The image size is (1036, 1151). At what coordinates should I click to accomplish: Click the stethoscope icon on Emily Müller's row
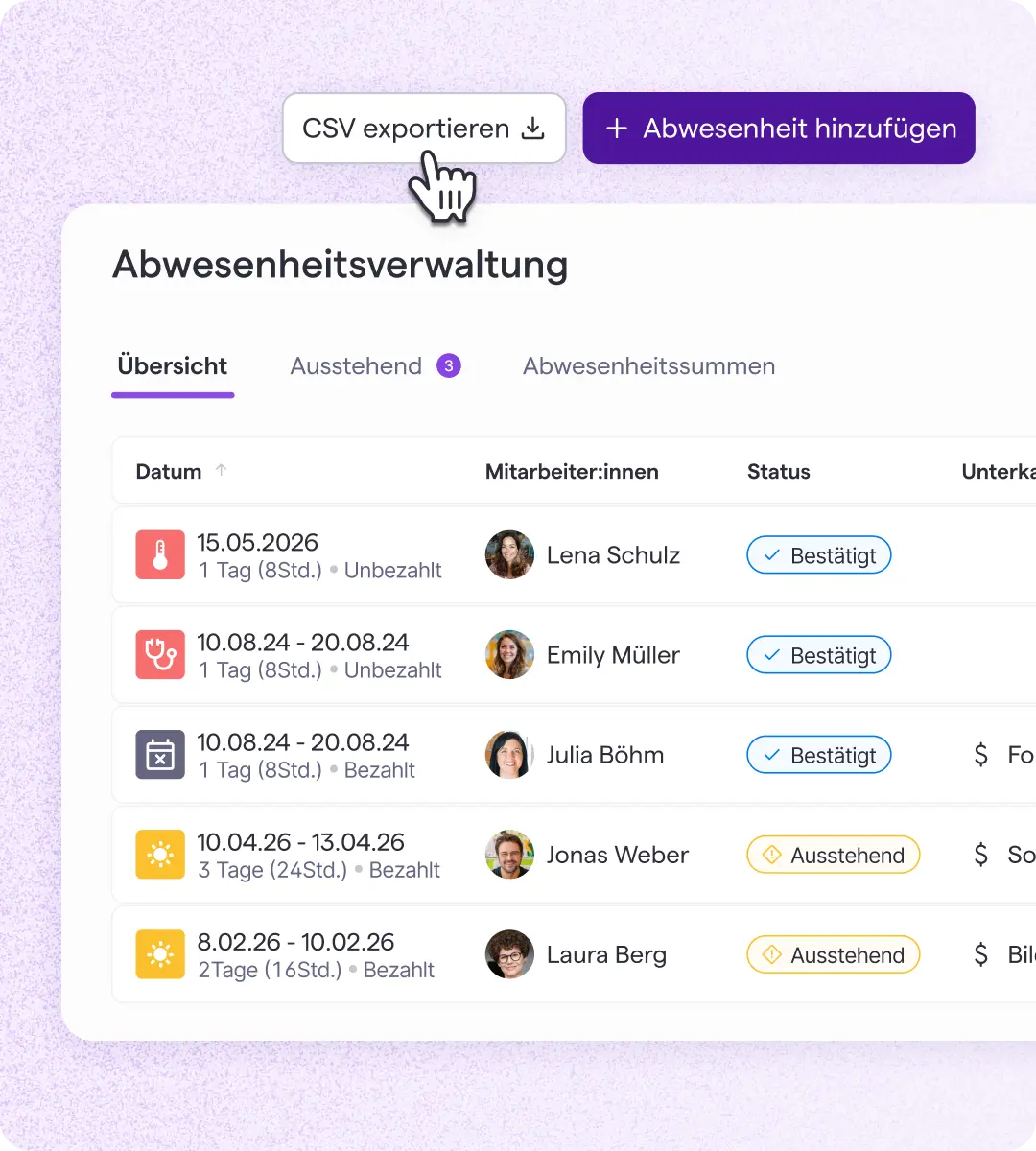pyautogui.click(x=160, y=655)
